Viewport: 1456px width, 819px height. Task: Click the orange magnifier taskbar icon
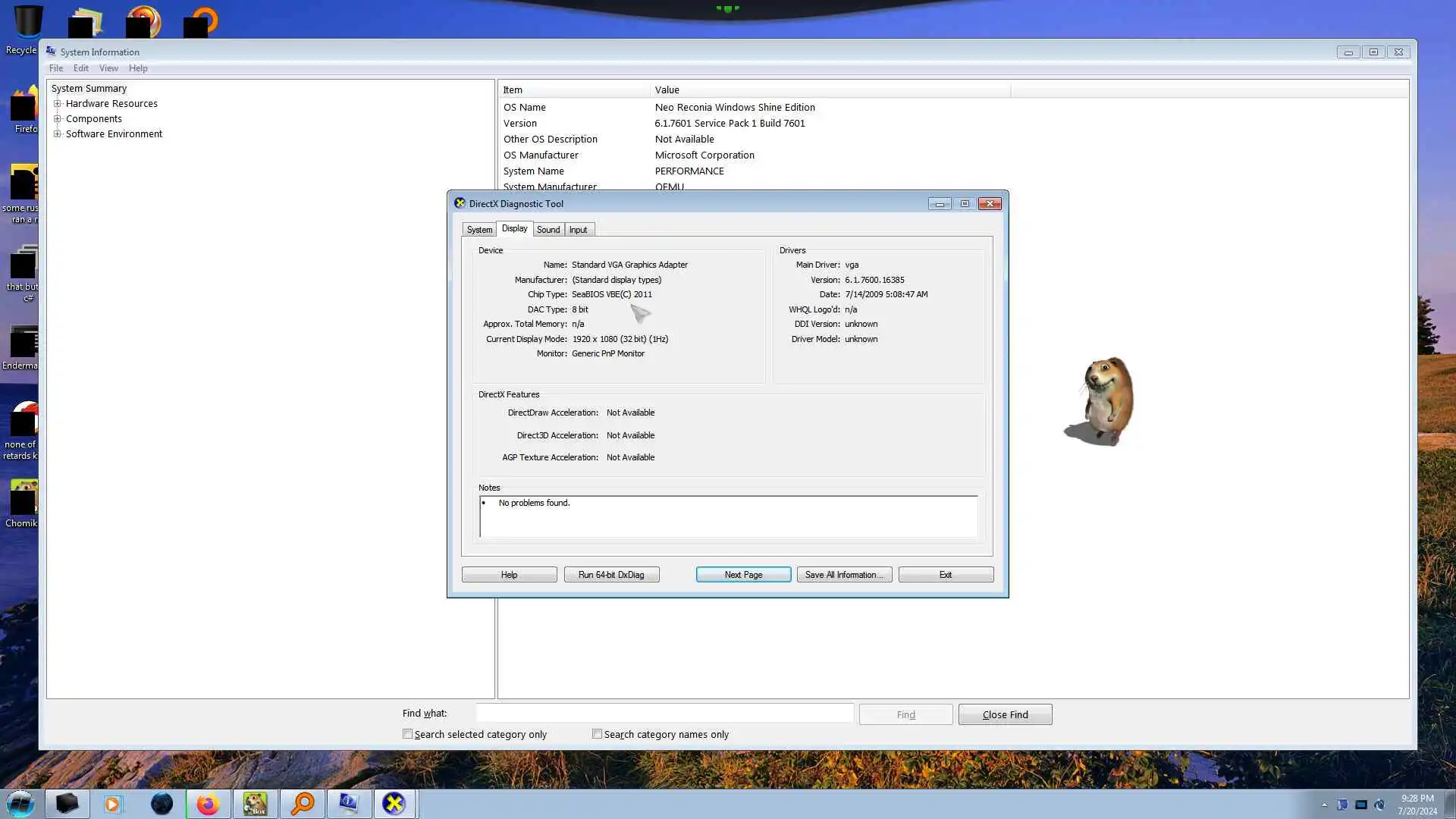pos(303,804)
